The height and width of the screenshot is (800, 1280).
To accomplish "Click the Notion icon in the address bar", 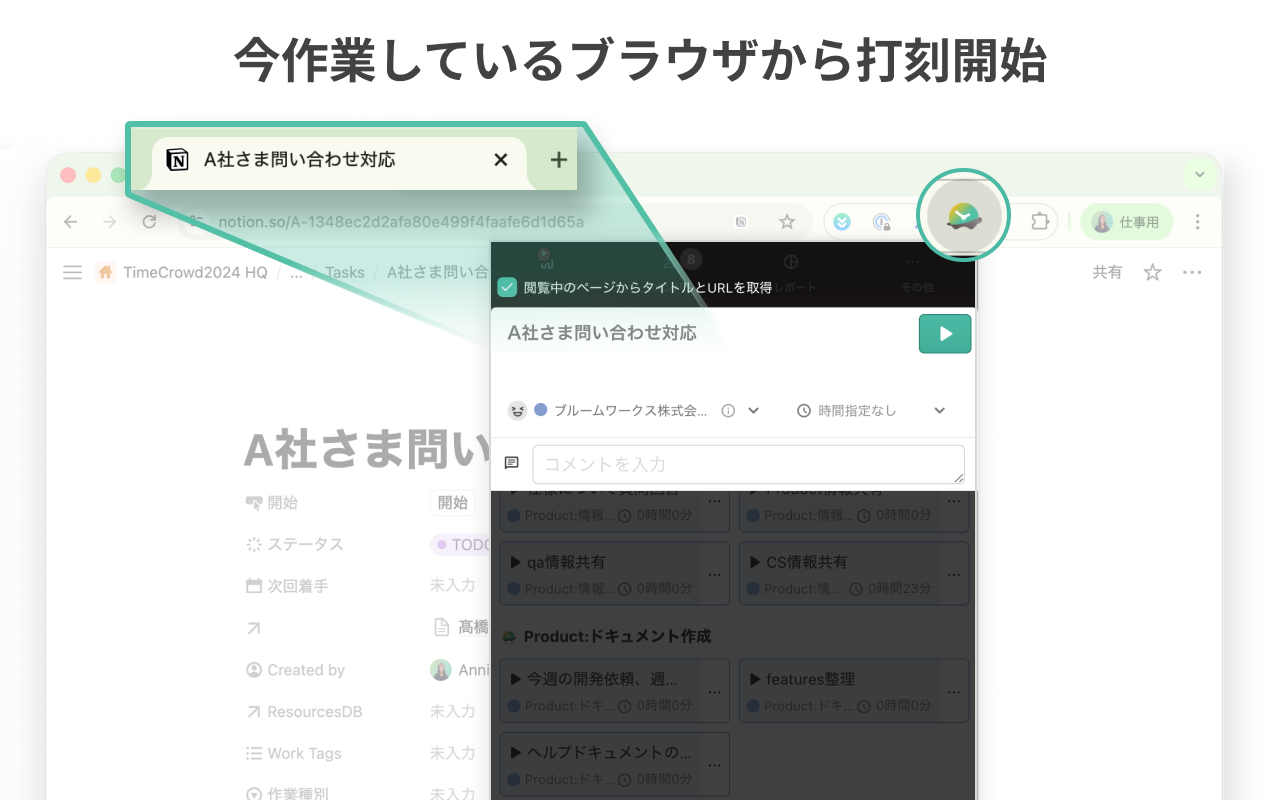I will [741, 221].
